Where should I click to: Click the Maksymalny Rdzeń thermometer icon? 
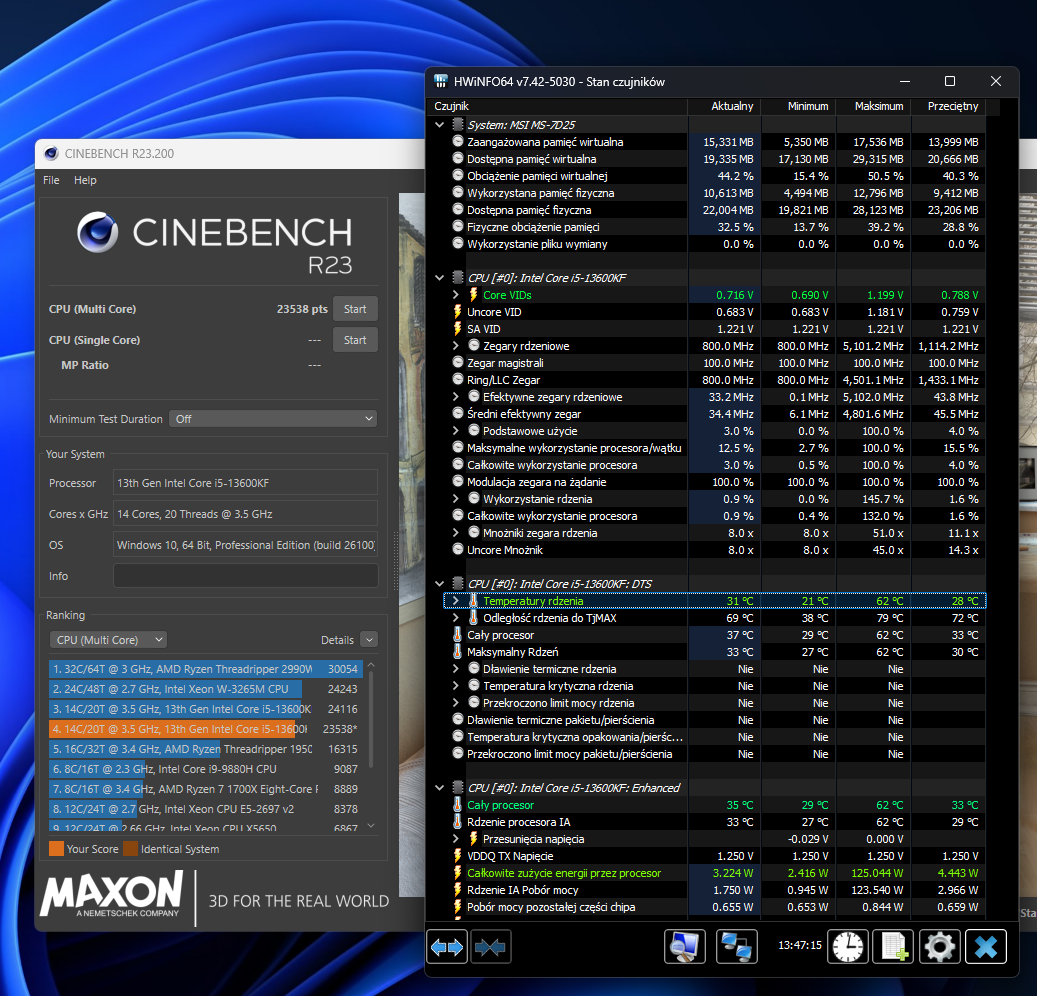(458, 652)
